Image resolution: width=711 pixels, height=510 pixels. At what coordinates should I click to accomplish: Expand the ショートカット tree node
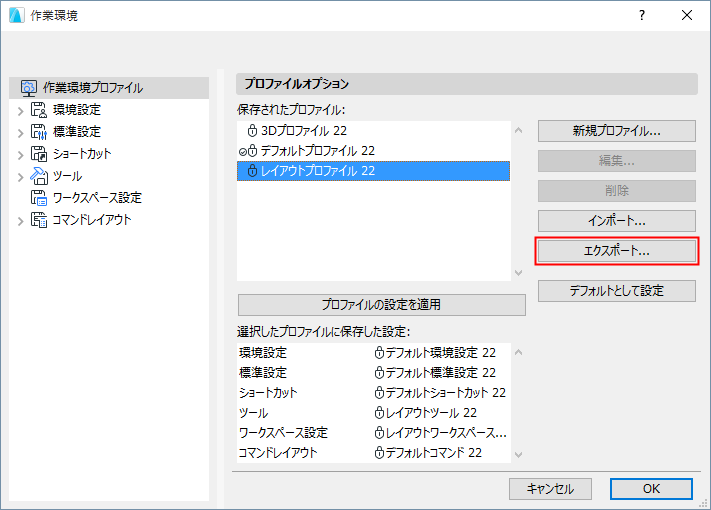(x=20, y=154)
